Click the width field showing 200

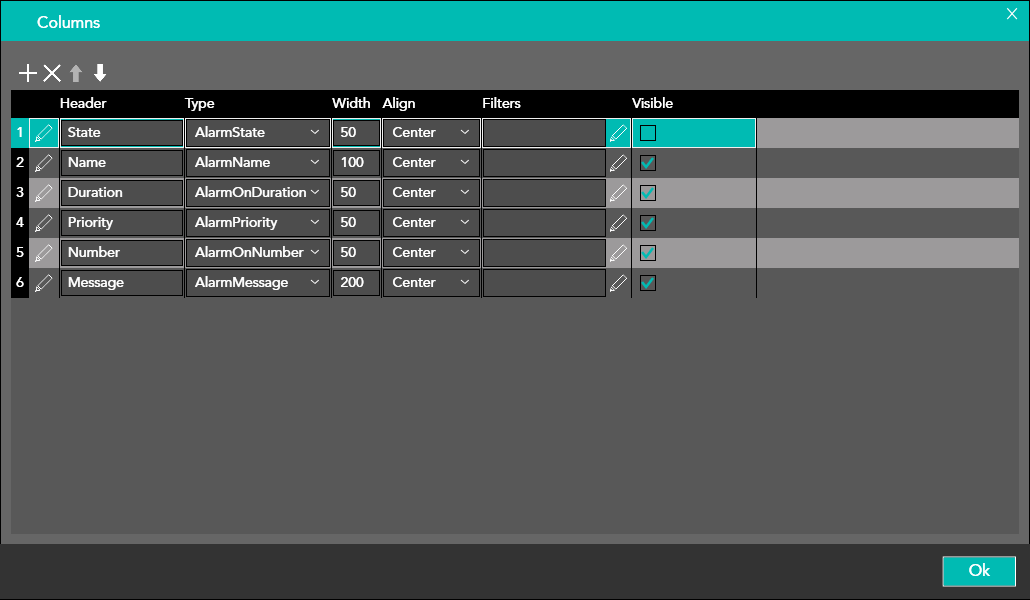[356, 283]
